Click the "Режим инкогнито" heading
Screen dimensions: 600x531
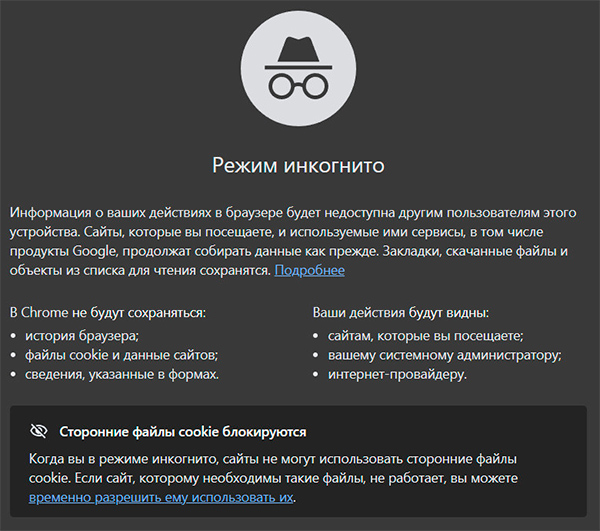click(298, 165)
